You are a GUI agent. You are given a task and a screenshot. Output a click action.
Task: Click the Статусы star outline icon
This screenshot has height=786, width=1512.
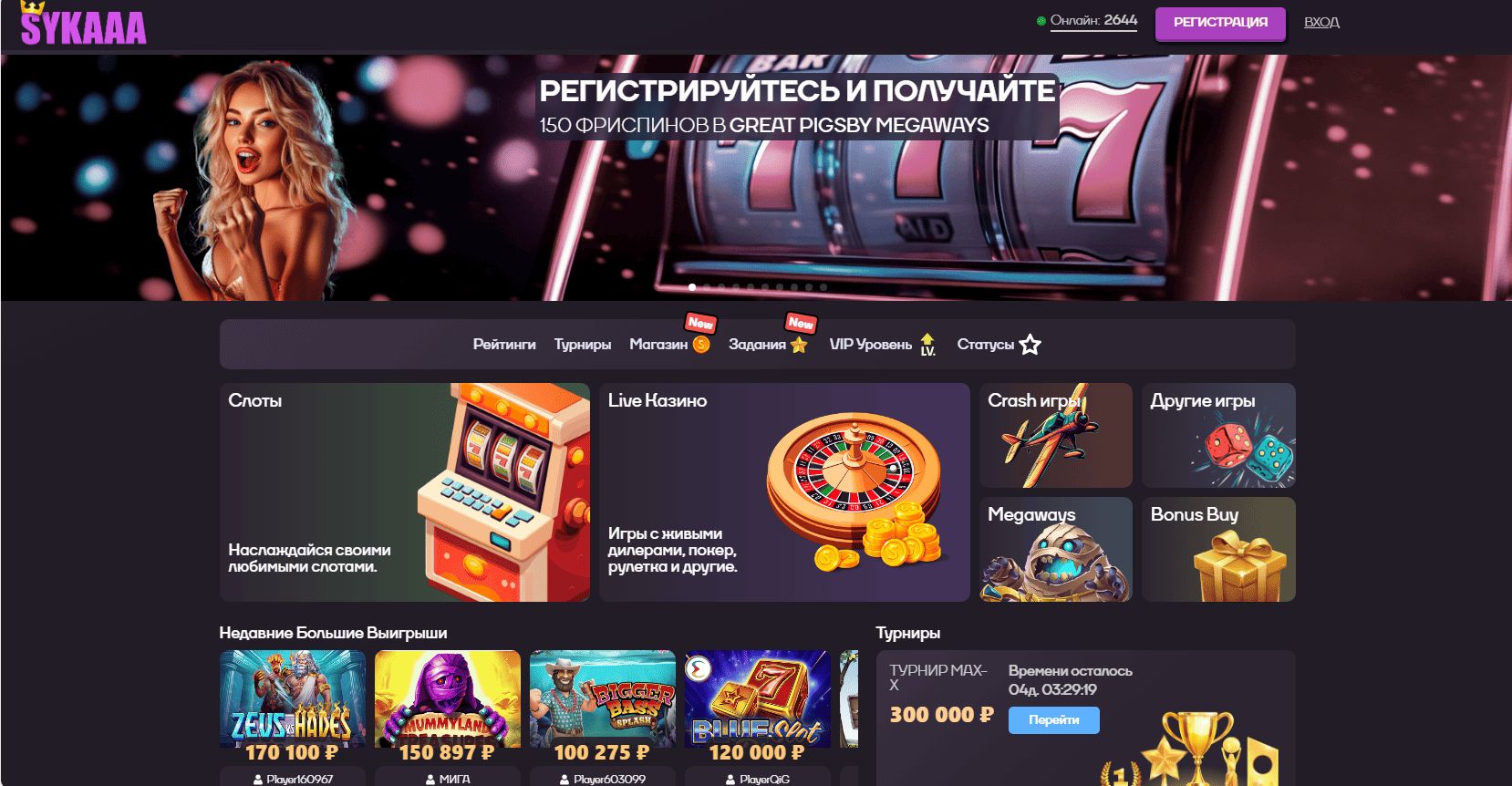tap(1030, 345)
